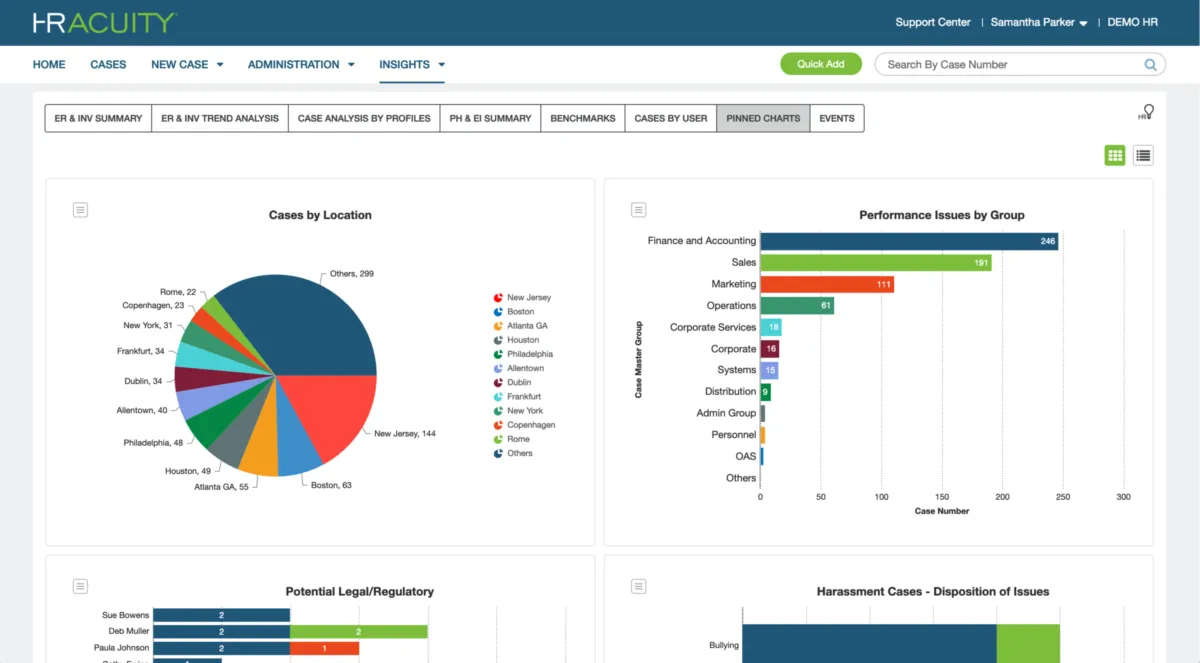
Task: Open the Performance Issues by Group chart menu
Action: pyautogui.click(x=639, y=209)
